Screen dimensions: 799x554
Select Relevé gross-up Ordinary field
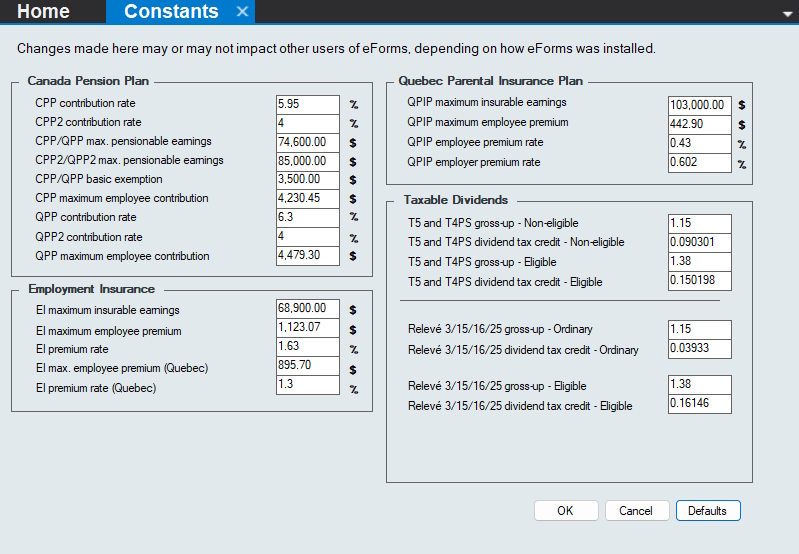700,329
